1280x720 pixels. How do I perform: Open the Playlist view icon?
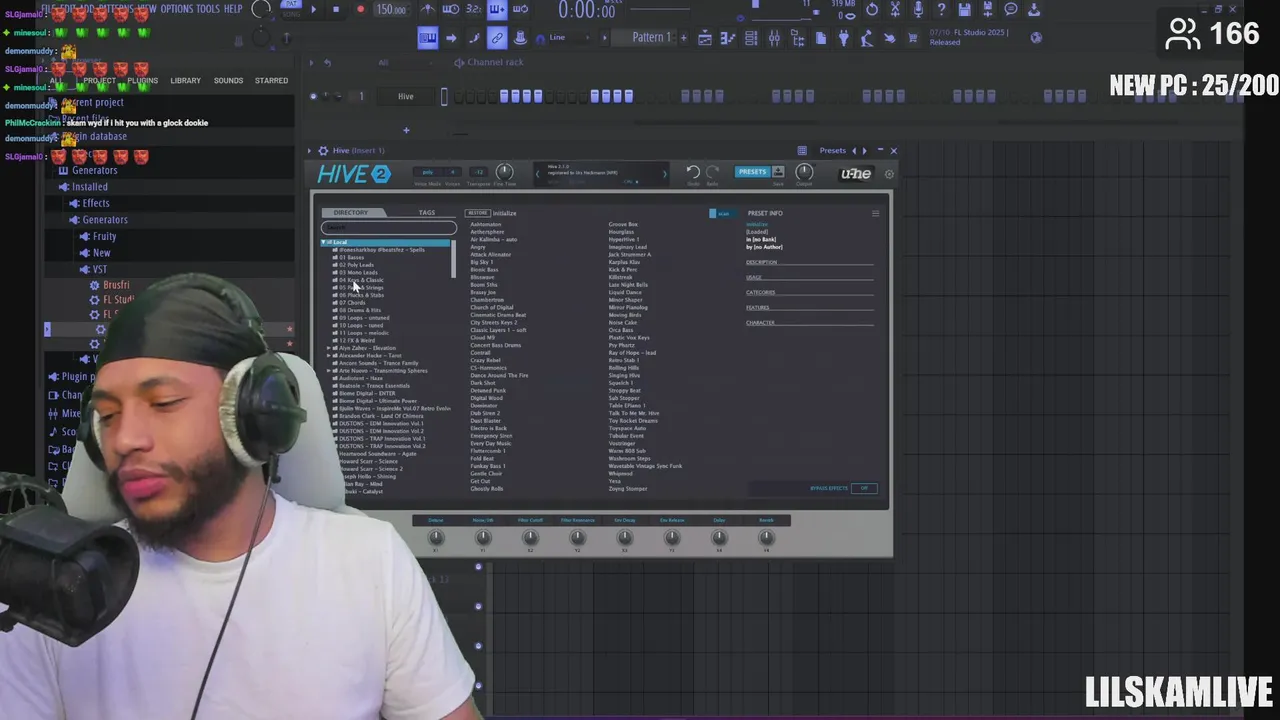[705, 38]
